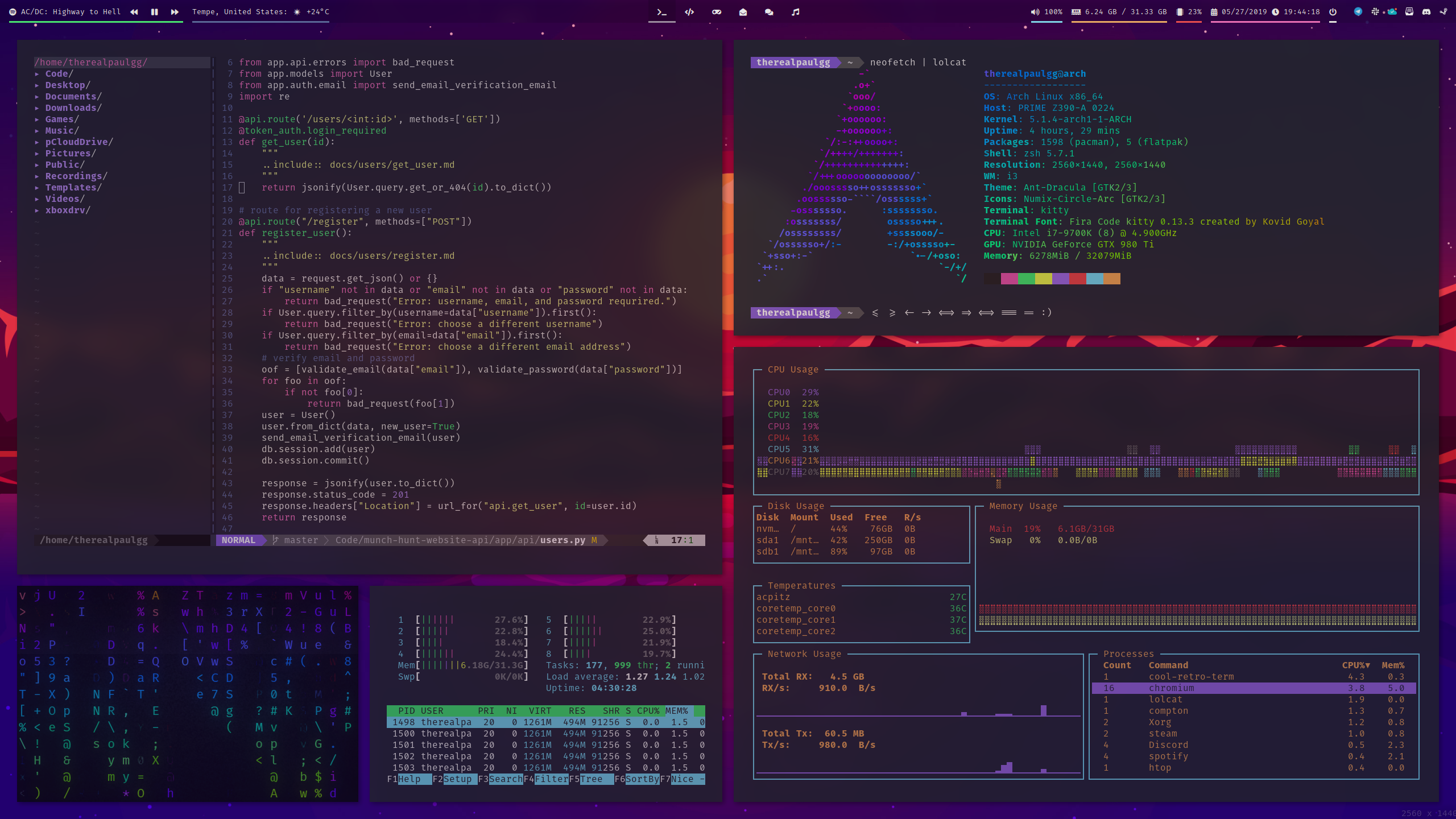Skip to the next track

175,12
